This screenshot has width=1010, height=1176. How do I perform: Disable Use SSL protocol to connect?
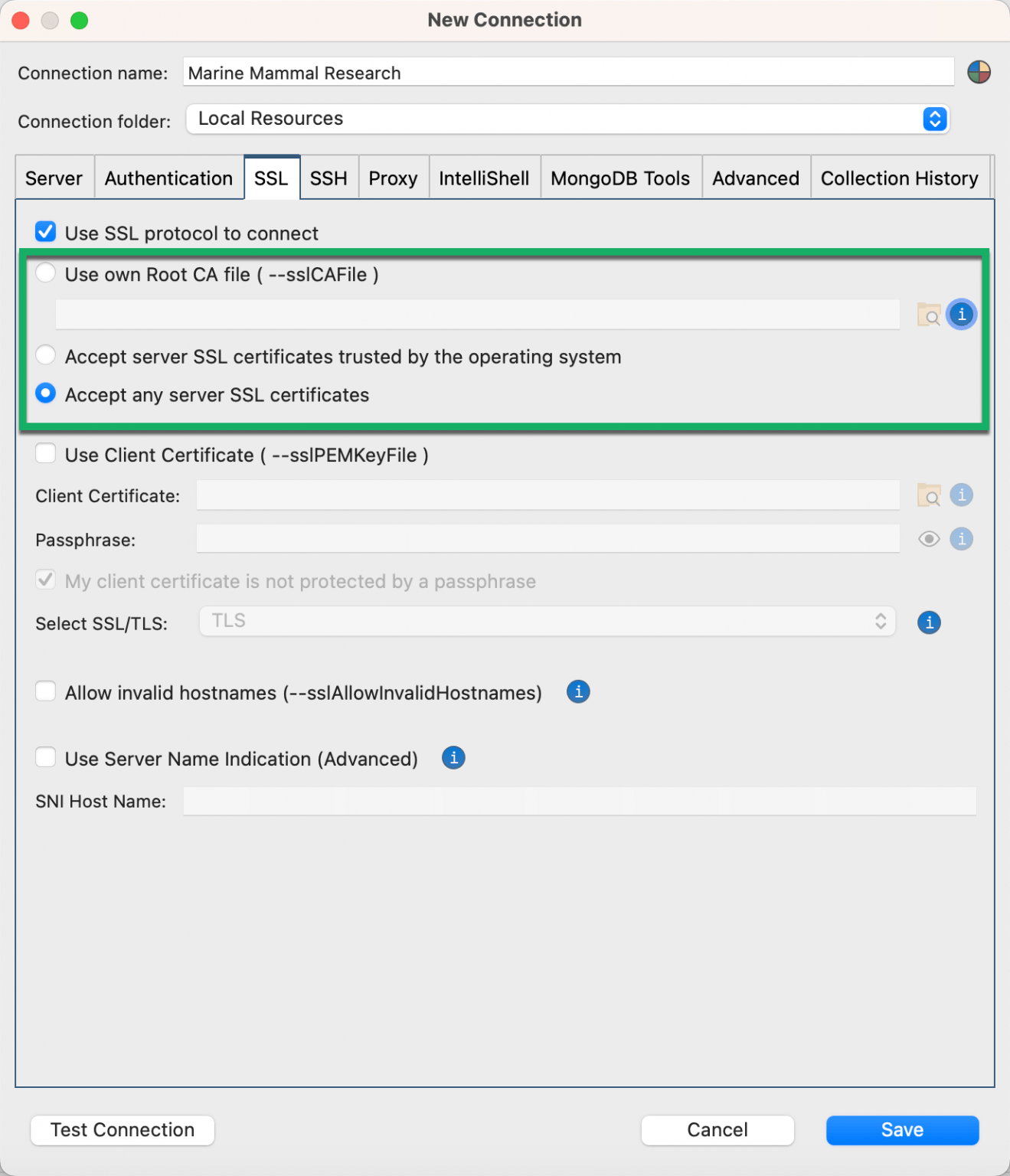point(45,231)
